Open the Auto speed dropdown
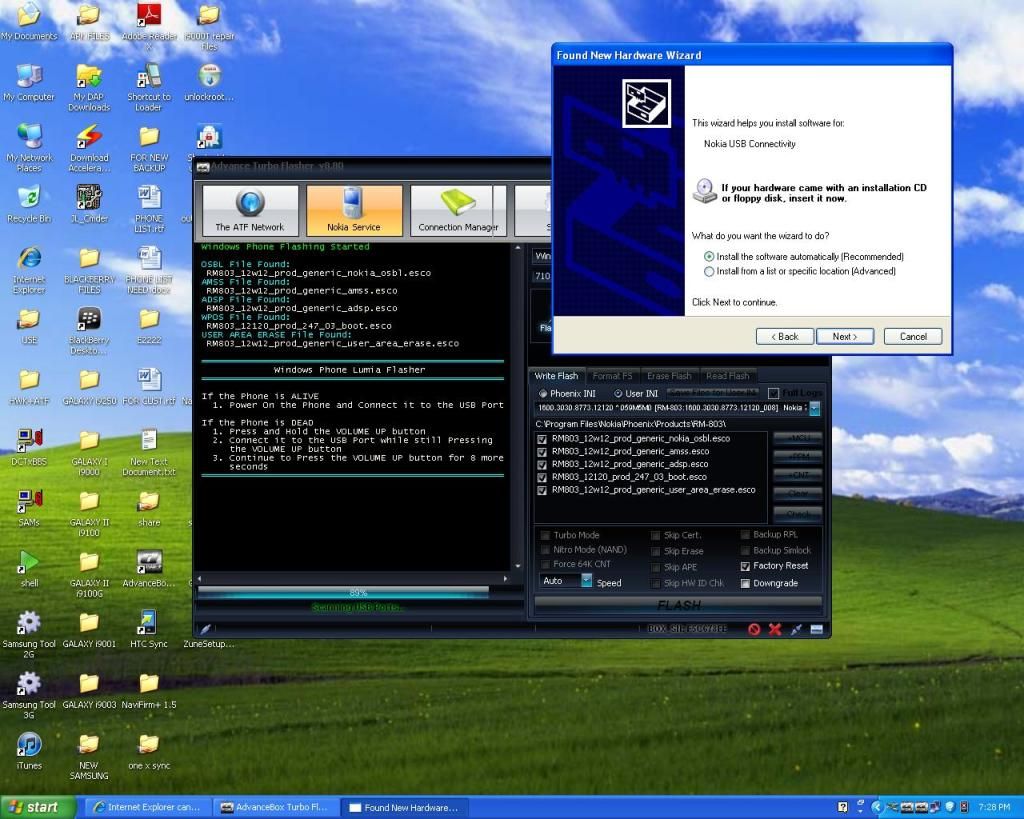Image resolution: width=1024 pixels, height=819 pixels. point(586,581)
